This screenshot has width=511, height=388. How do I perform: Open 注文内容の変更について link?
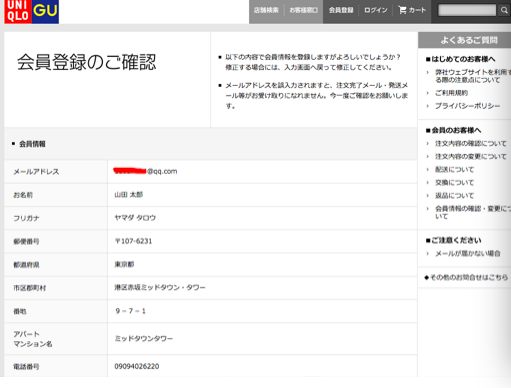[471, 157]
